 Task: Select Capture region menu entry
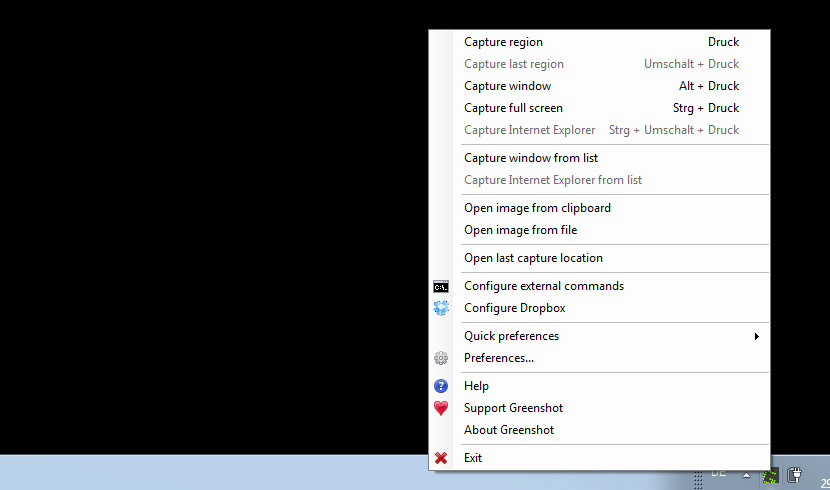tap(599, 42)
